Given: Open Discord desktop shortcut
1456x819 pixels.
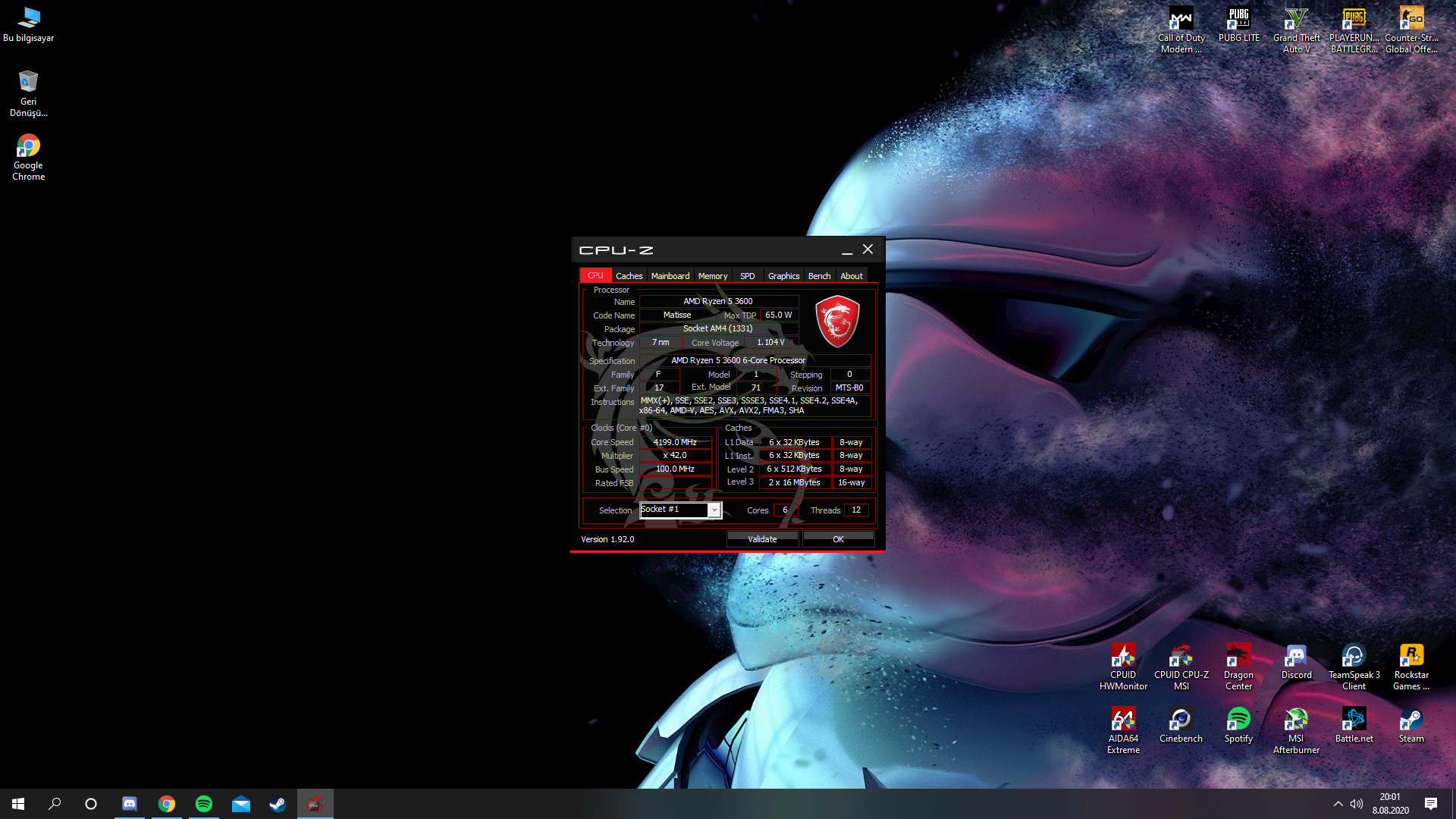Looking at the screenshot, I should coord(1296,661).
